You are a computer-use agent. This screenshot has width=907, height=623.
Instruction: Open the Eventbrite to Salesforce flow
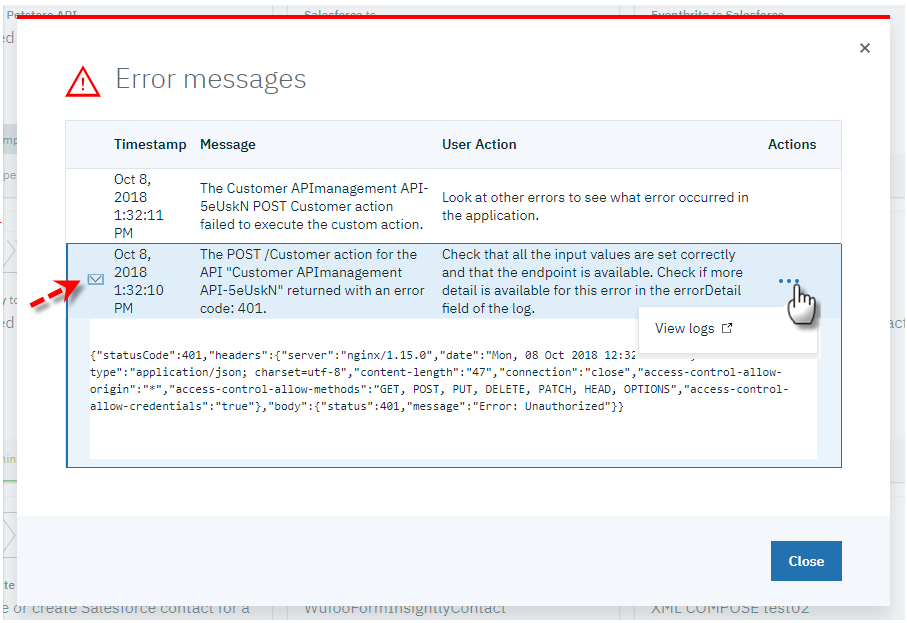pos(716,12)
